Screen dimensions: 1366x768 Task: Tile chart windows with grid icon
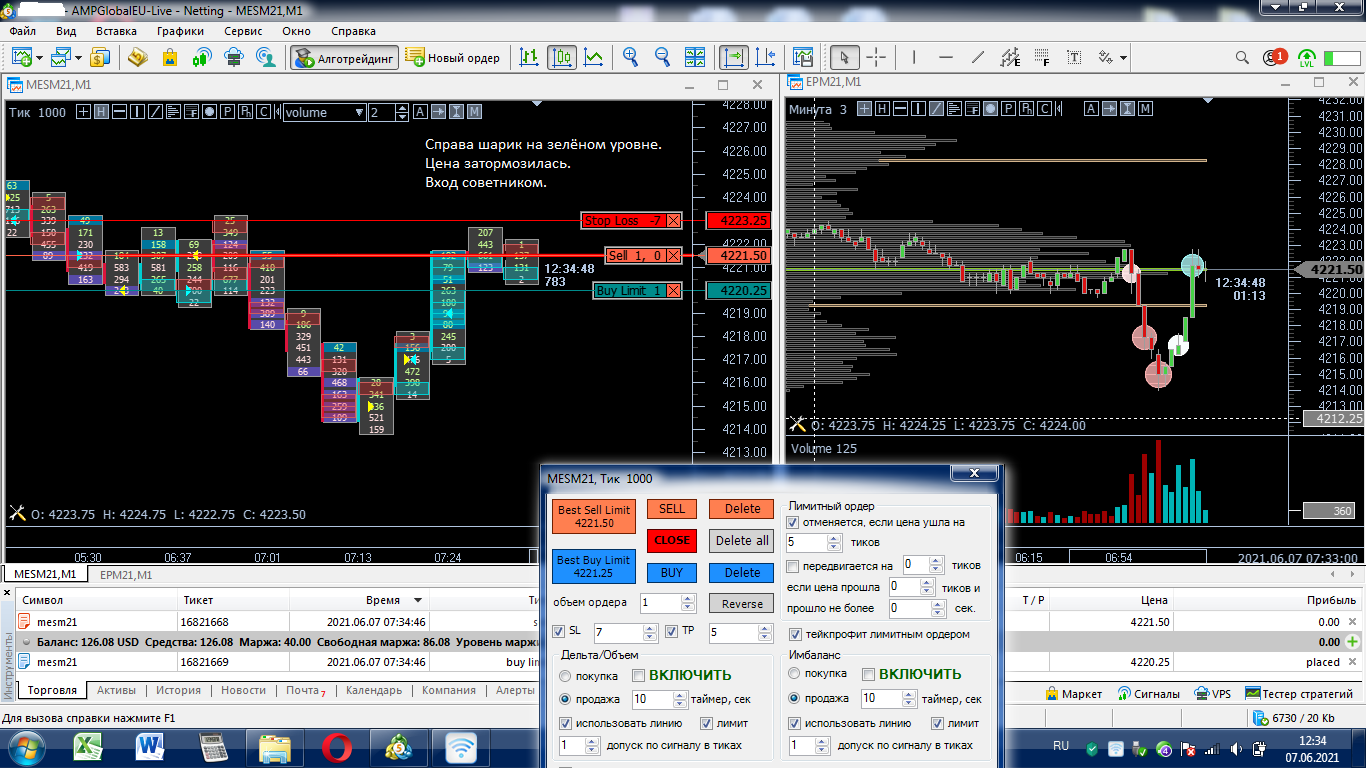tap(694, 58)
